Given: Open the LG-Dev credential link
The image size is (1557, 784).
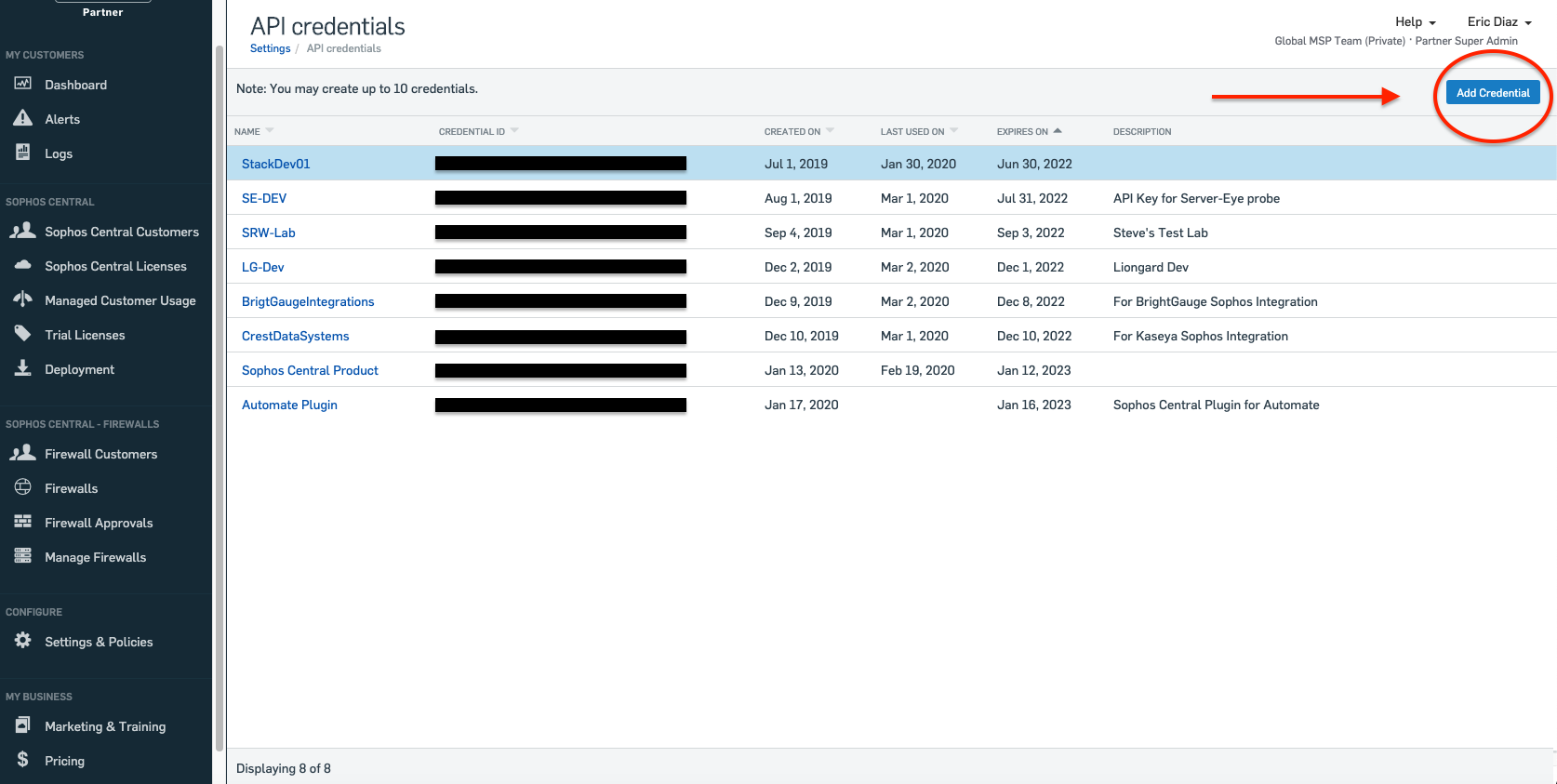Looking at the screenshot, I should [262, 267].
